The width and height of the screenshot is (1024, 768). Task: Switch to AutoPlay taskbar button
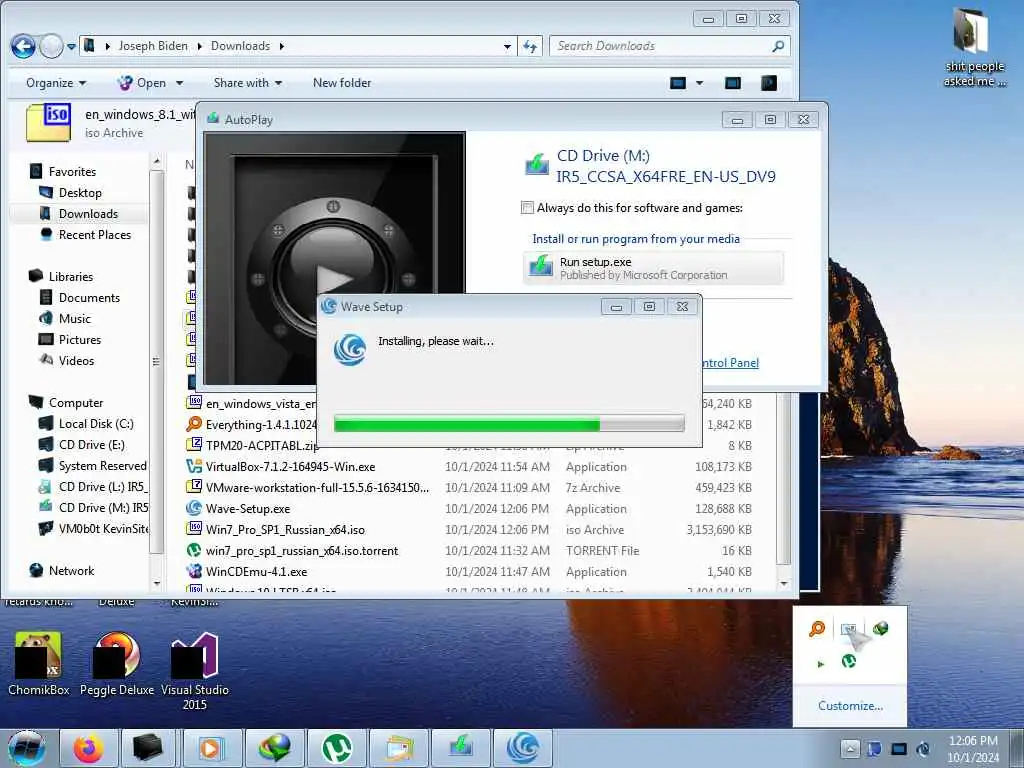[460, 748]
